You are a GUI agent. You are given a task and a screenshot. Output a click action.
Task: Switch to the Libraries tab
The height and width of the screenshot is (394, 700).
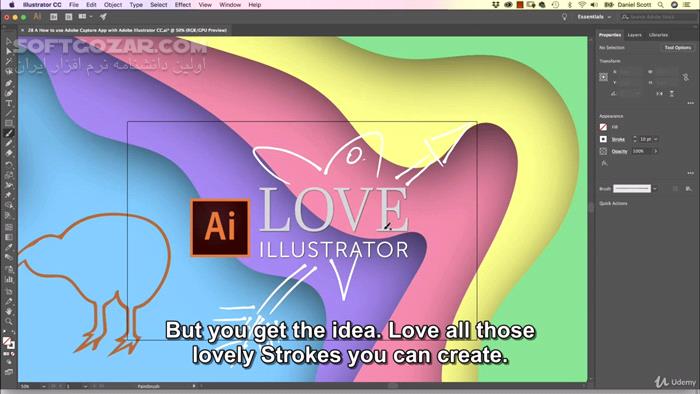[x=658, y=35]
